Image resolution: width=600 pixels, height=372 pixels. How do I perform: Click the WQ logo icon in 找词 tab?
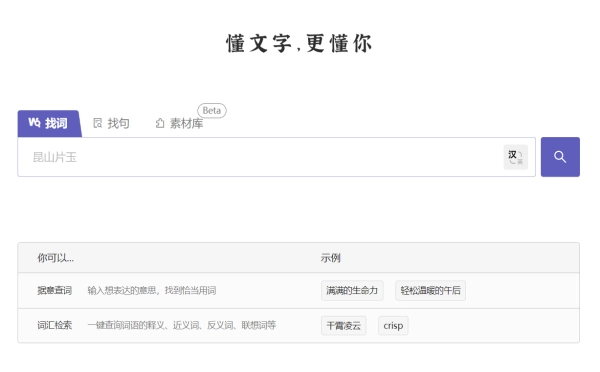tap(34, 122)
